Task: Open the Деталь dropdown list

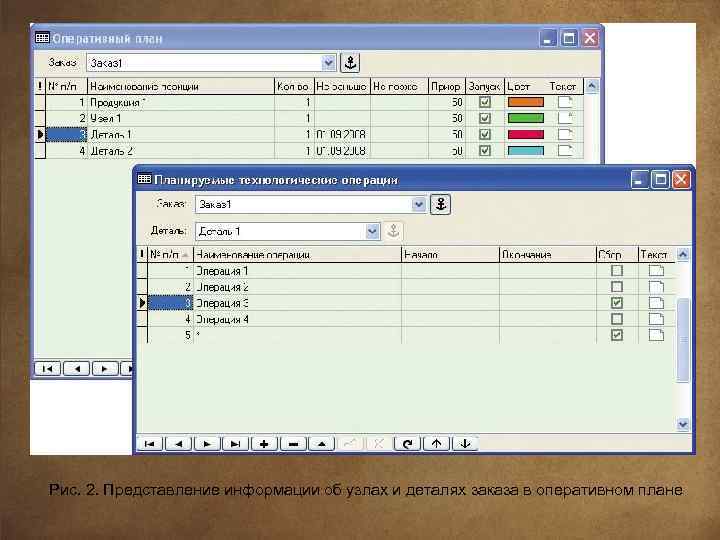Action: 372,231
